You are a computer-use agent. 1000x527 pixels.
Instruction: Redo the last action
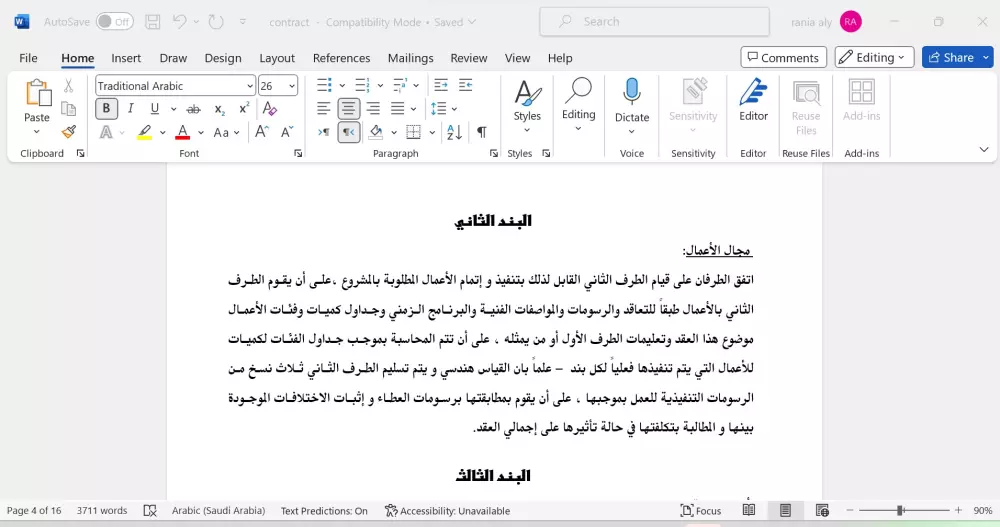(216, 22)
